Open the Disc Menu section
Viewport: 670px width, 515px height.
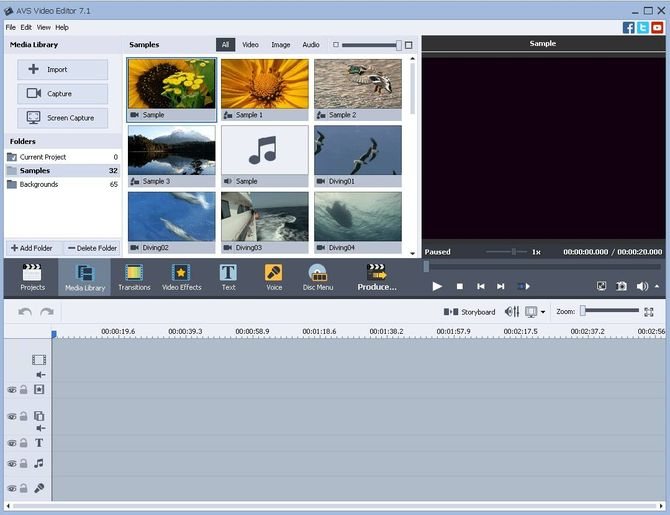tap(318, 277)
